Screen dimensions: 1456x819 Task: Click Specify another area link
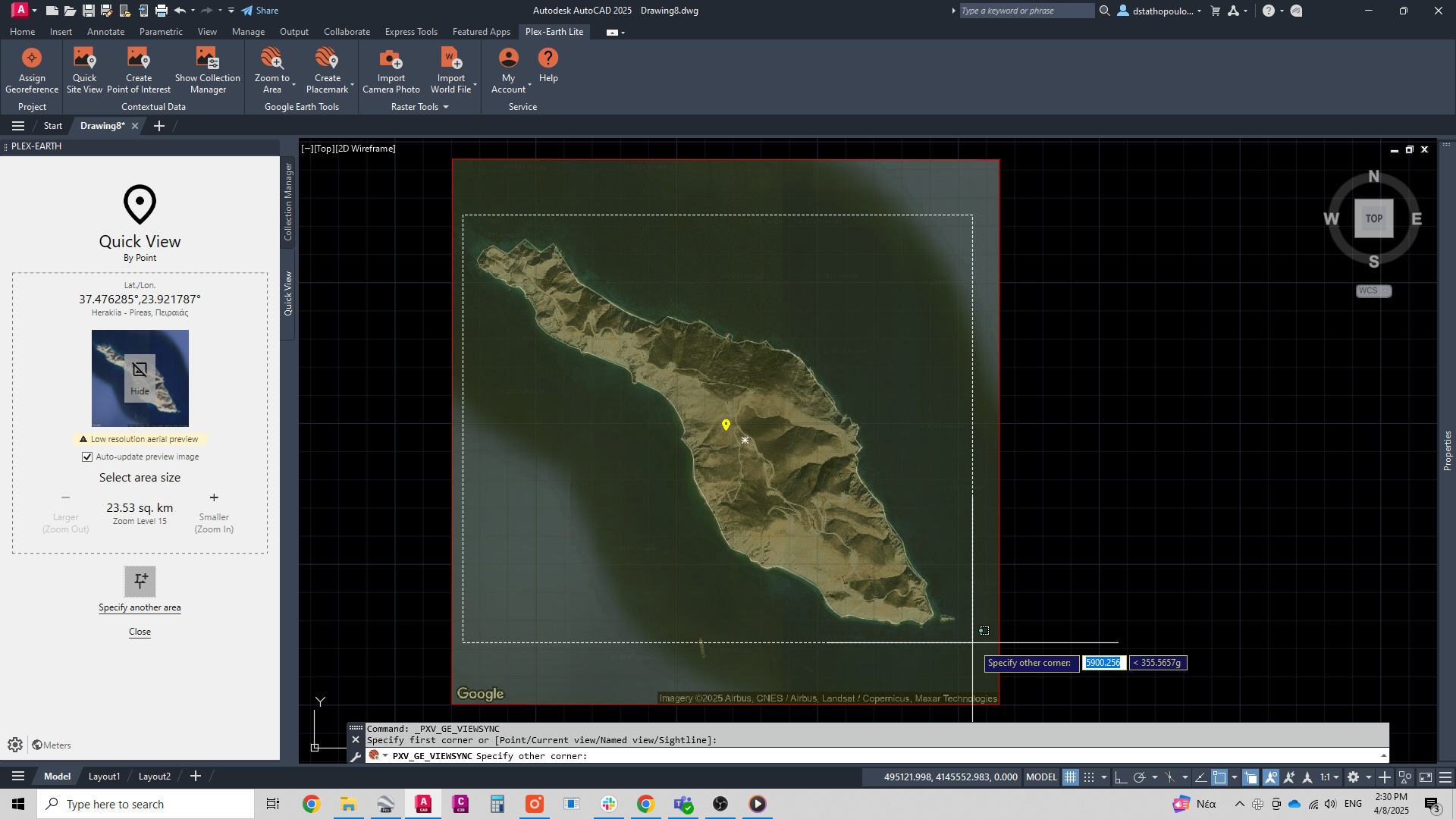[x=140, y=607]
